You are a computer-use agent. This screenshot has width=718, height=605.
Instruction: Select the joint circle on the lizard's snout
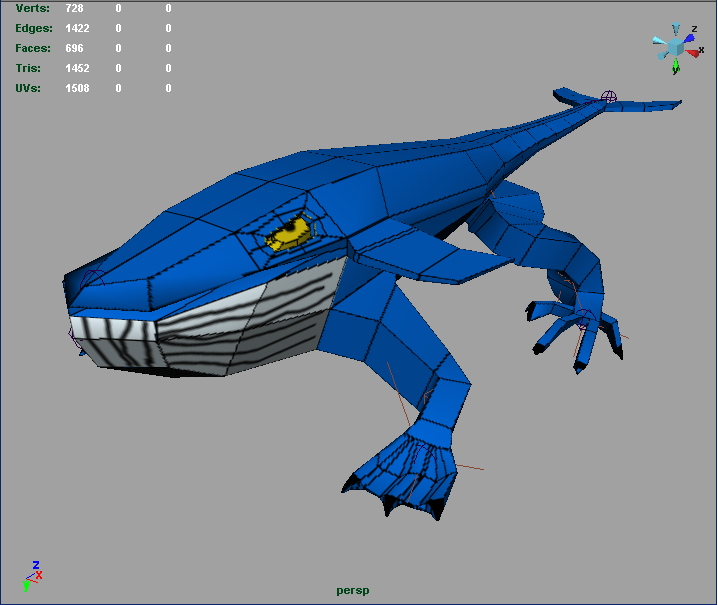pyautogui.click(x=92, y=277)
